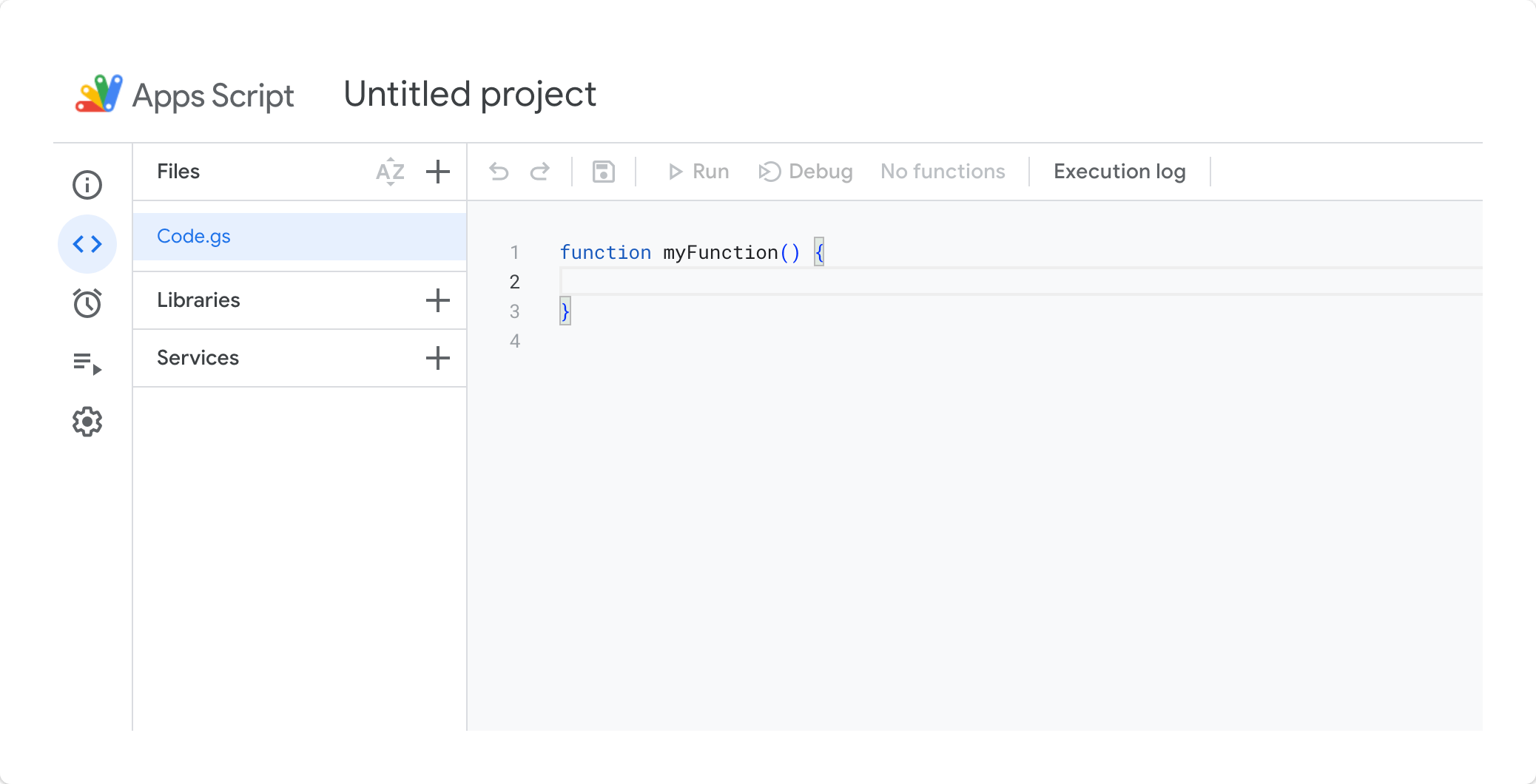Image resolution: width=1536 pixels, height=784 pixels.
Task: Open Triggers using the clock icon
Action: point(87,303)
